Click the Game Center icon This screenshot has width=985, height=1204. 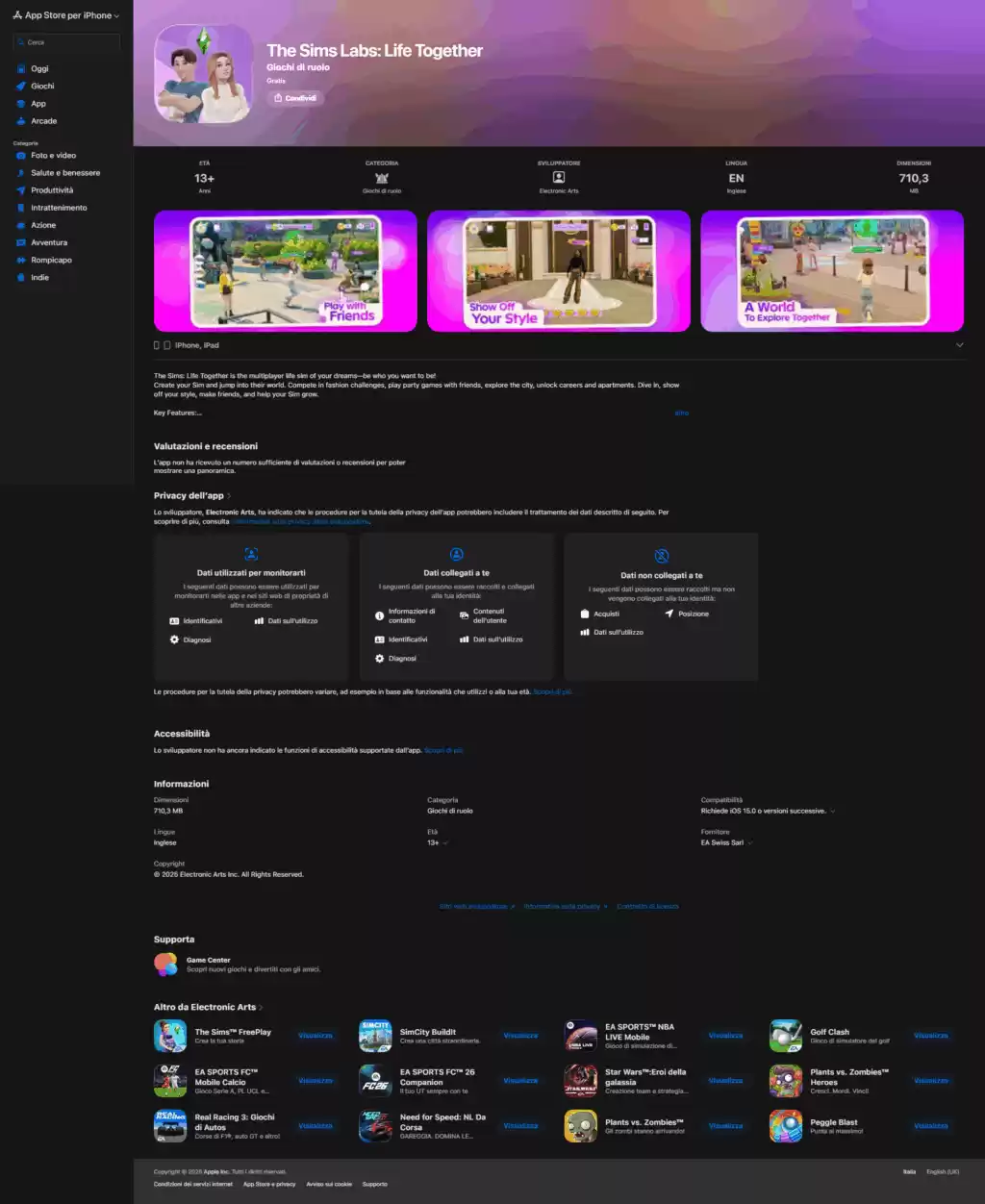coord(166,965)
